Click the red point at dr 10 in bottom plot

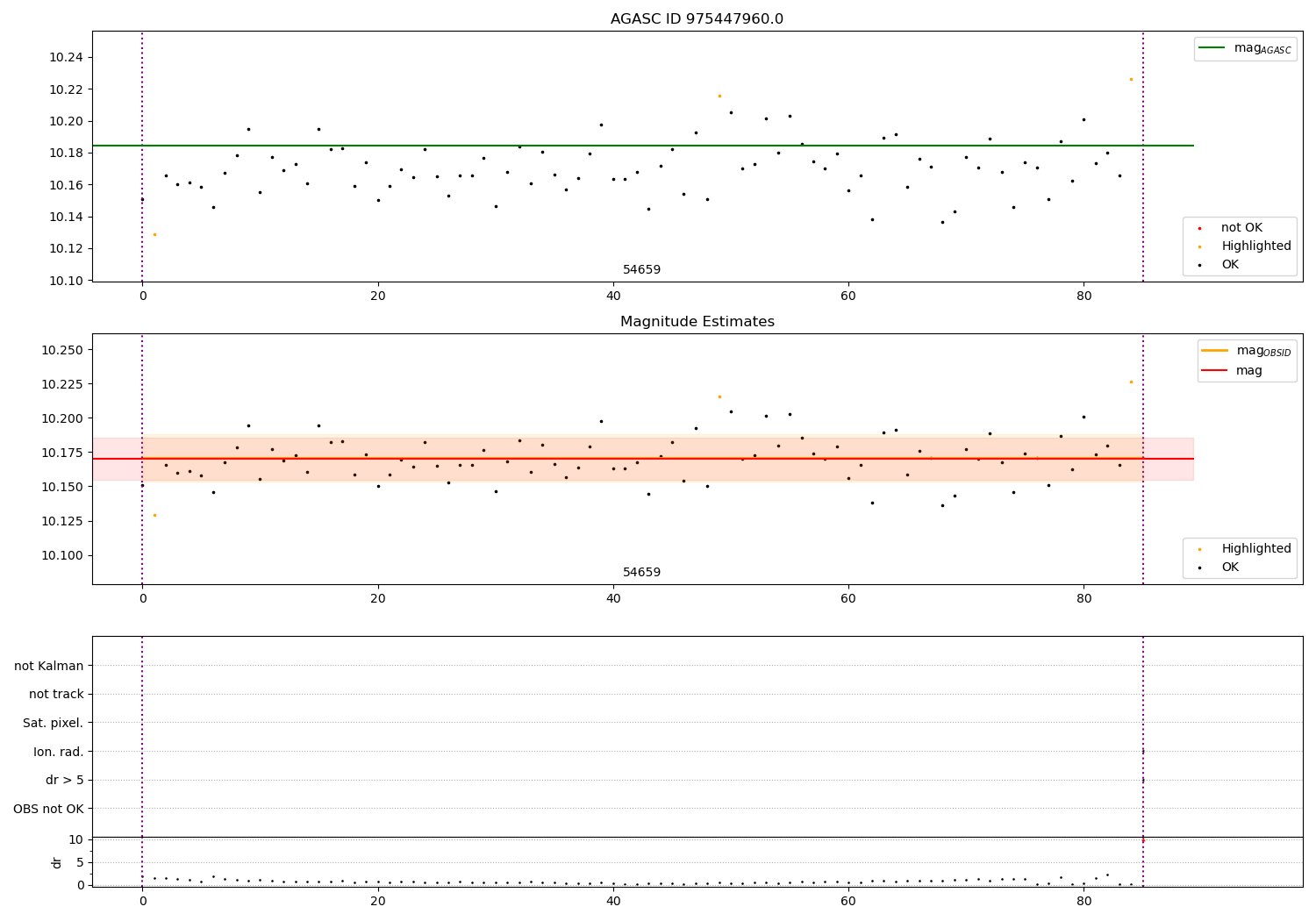click(1142, 840)
